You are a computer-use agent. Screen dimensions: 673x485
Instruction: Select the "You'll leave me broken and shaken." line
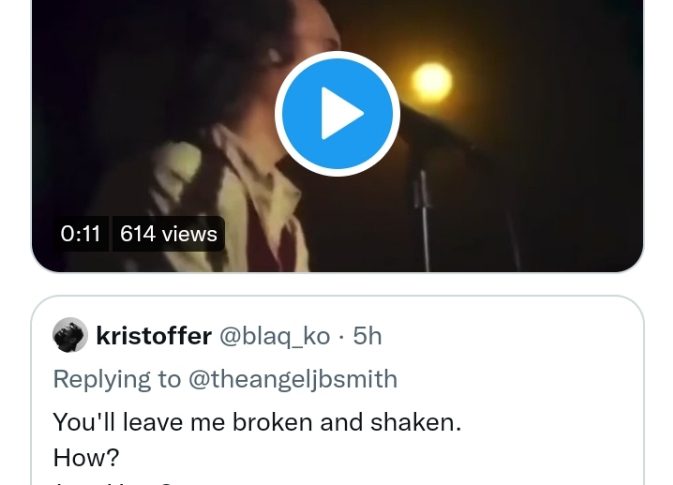pyautogui.click(x=257, y=422)
